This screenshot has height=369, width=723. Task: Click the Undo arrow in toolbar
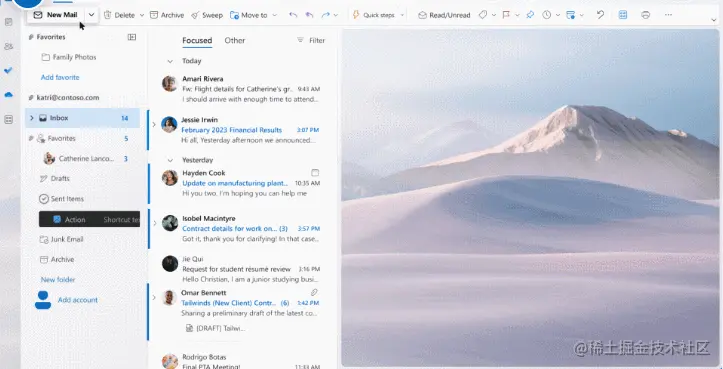(600, 15)
